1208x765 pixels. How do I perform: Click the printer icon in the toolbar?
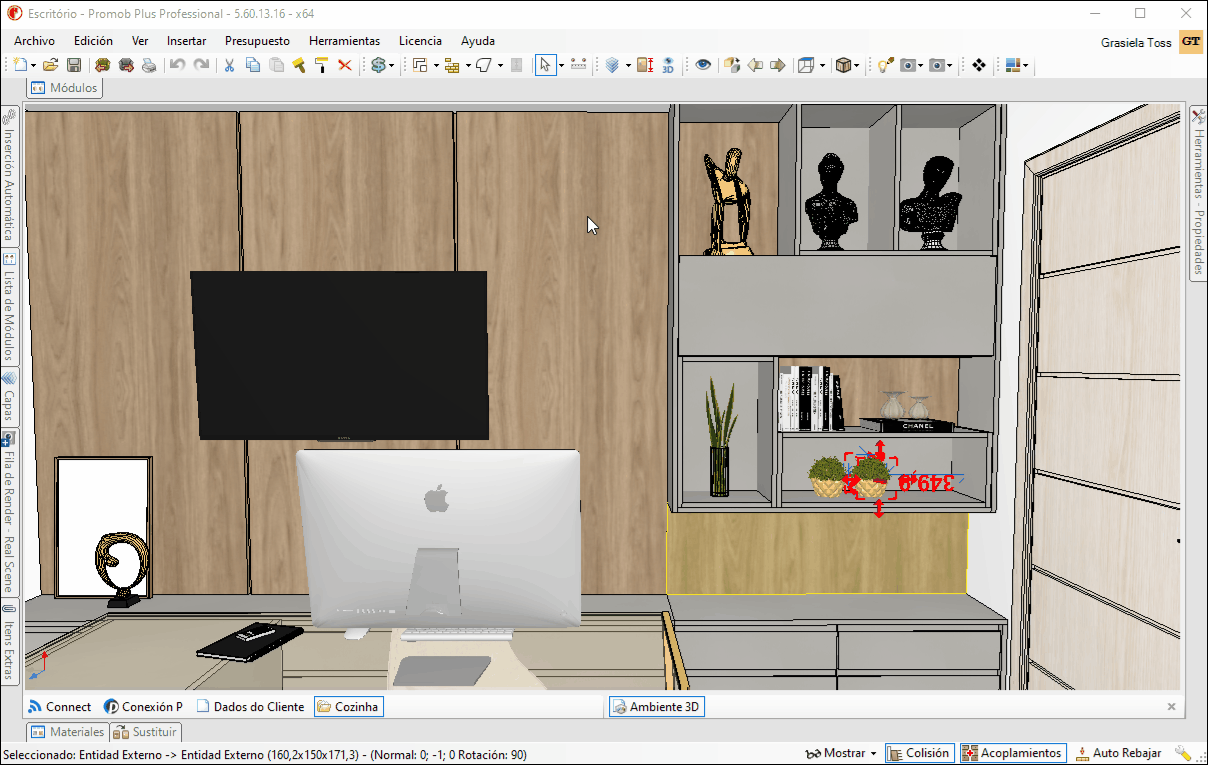[149, 65]
